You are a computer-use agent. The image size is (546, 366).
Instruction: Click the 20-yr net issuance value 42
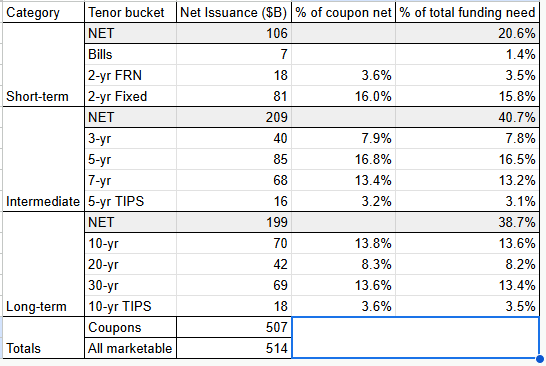pyautogui.click(x=234, y=264)
